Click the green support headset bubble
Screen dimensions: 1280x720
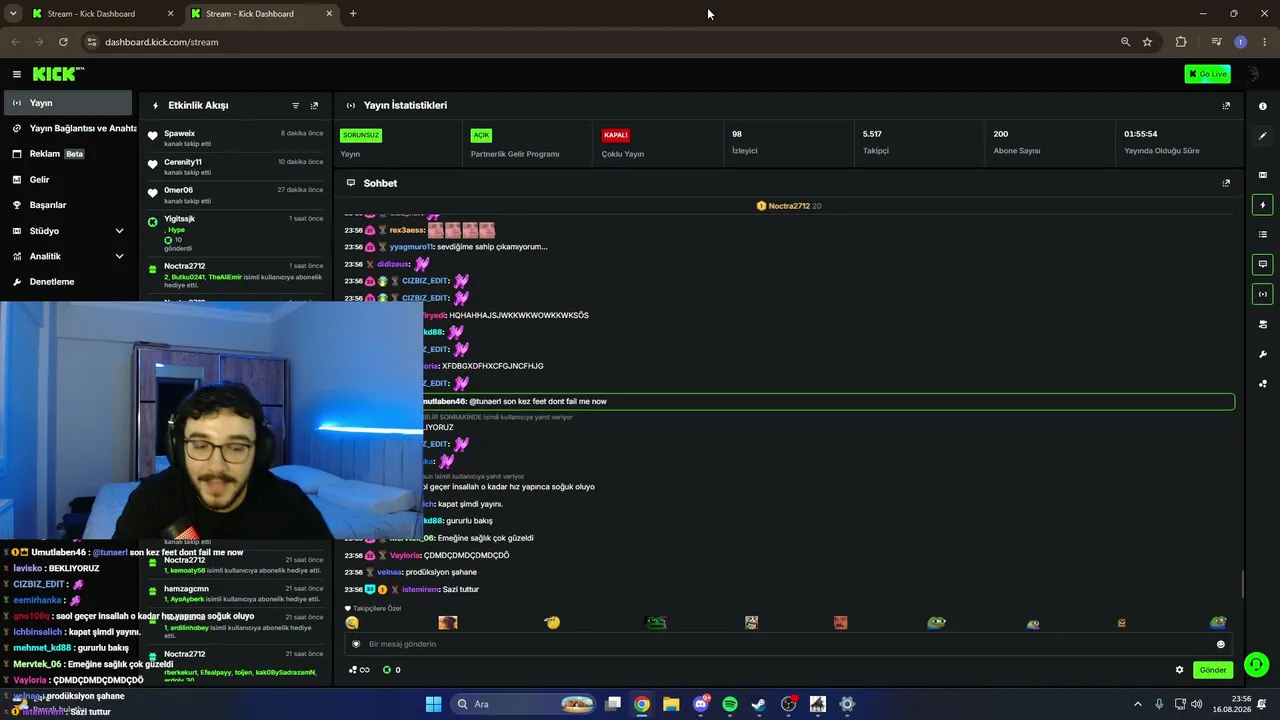pyautogui.click(x=1256, y=664)
